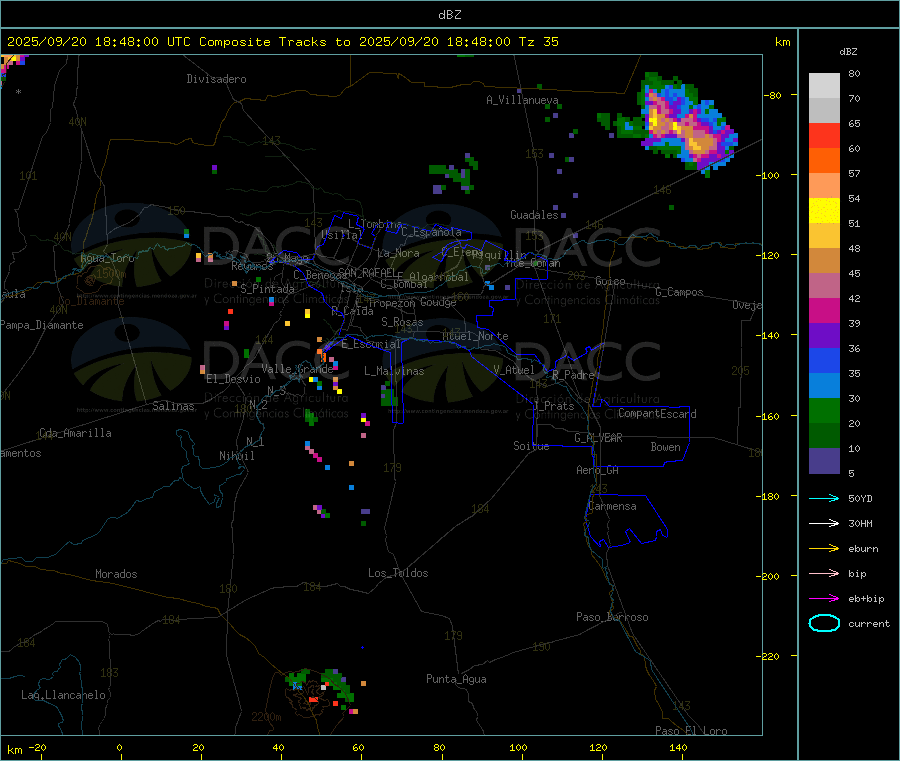The image size is (900, 761).
Task: Click the 39 dBZ magenta legend swatch
Action: tap(824, 310)
